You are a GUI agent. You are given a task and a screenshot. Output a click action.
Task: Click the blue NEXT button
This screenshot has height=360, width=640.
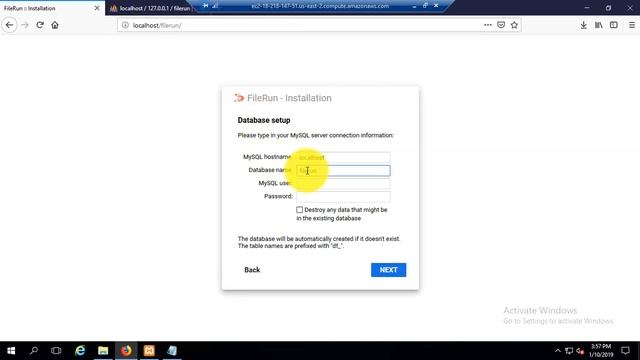[x=388, y=270]
